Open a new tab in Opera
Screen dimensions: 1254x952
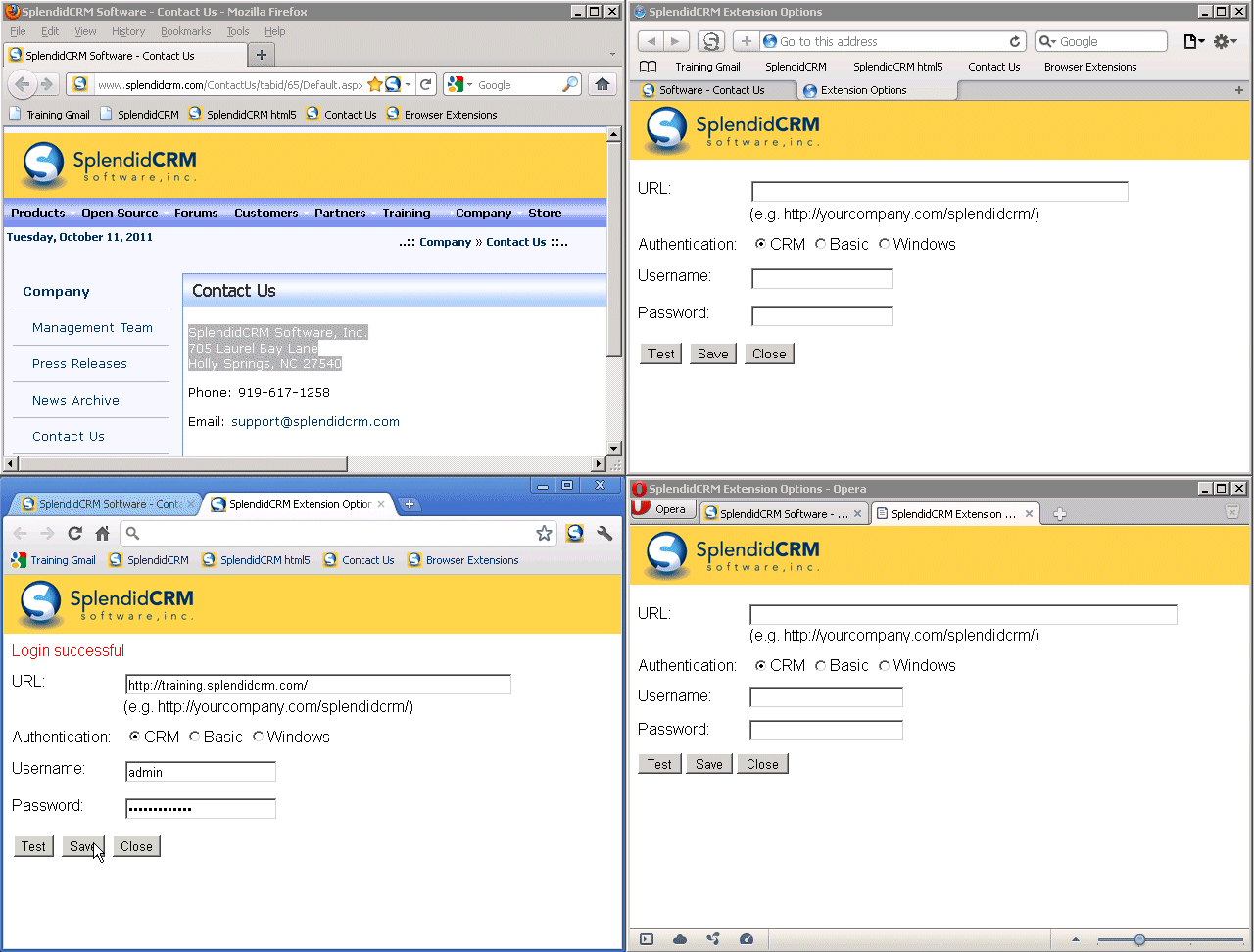[1060, 513]
